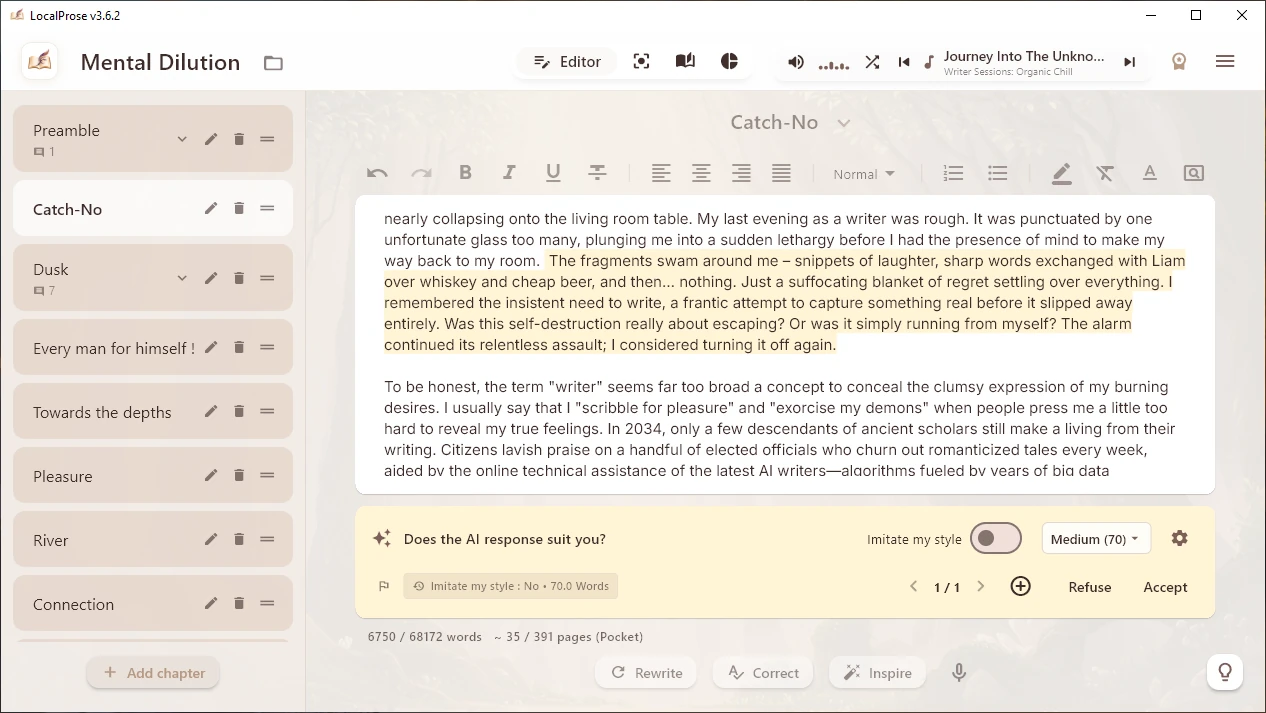Click the Rewrite button
Image resolution: width=1266 pixels, height=713 pixels.
tap(647, 673)
